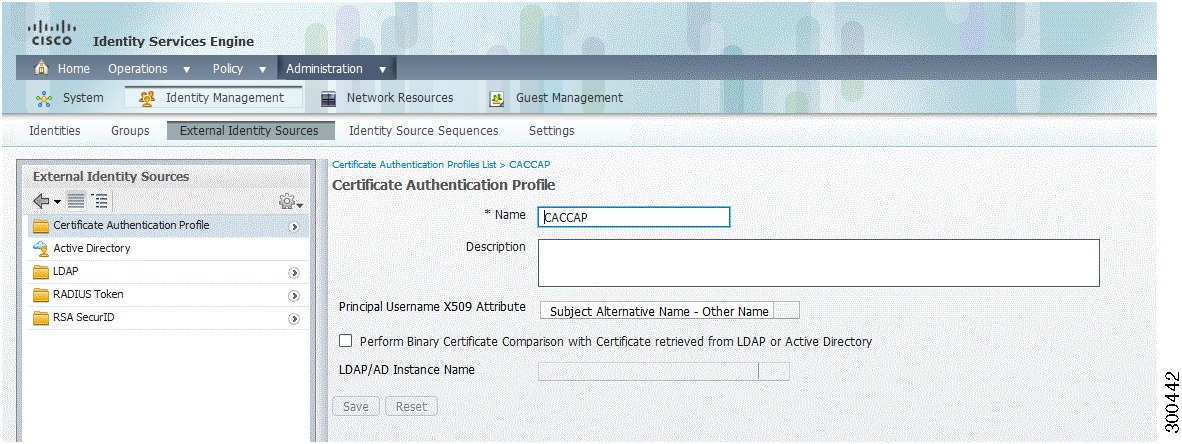Open the Identity Management section
Image resolution: width=1182 pixels, height=444 pixels.
click(x=213, y=98)
